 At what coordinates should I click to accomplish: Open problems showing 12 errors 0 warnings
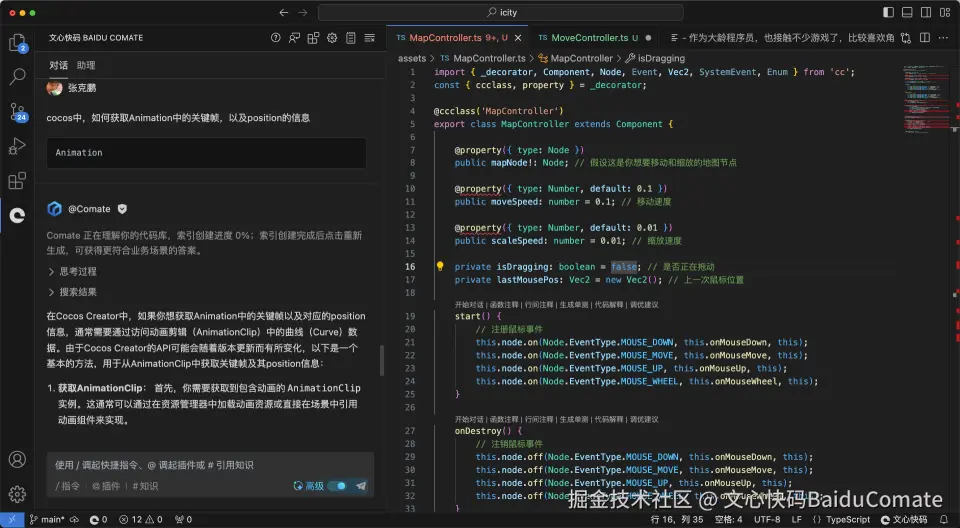pos(141,519)
